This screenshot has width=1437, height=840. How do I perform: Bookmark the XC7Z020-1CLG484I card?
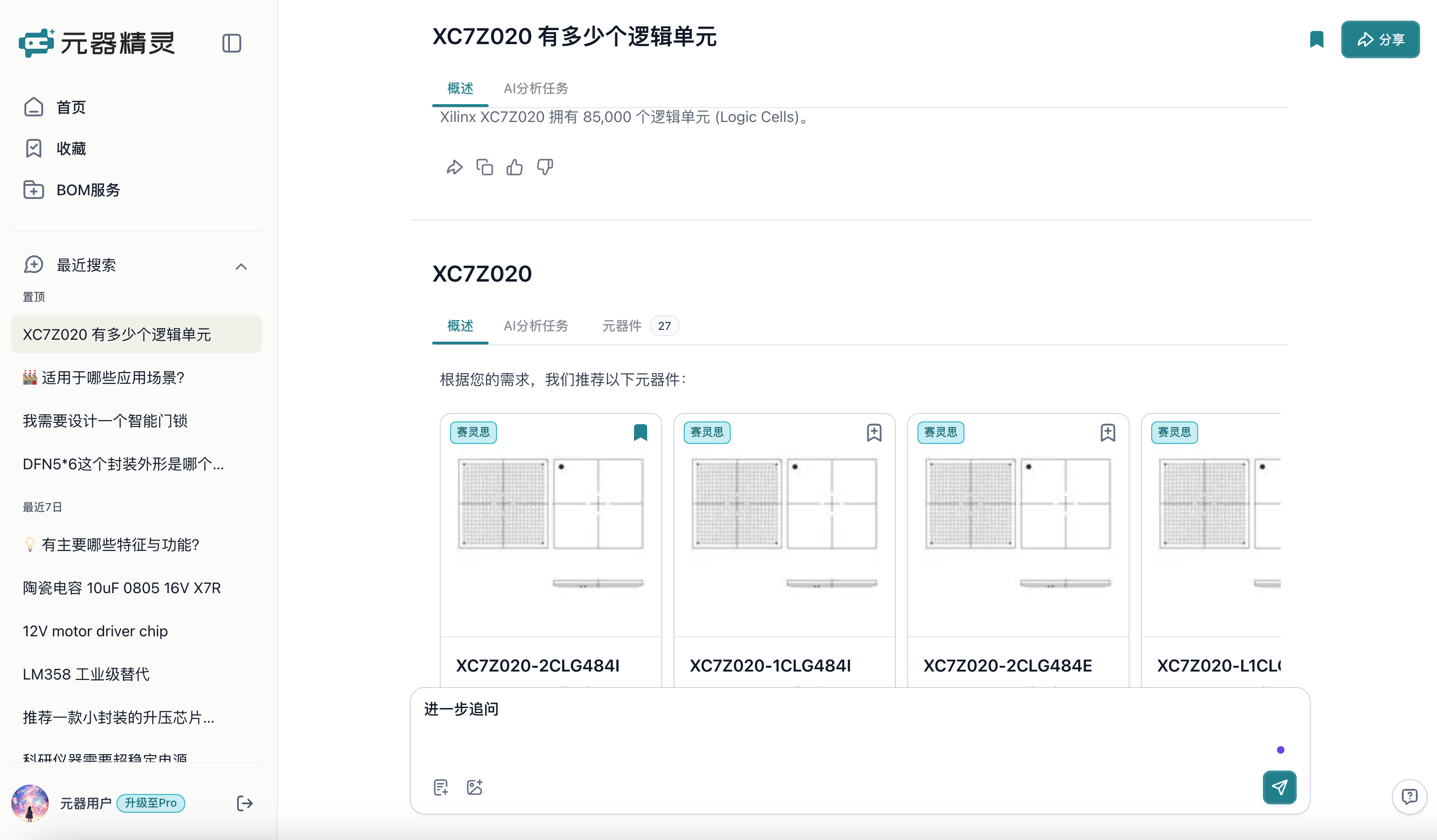(x=874, y=432)
